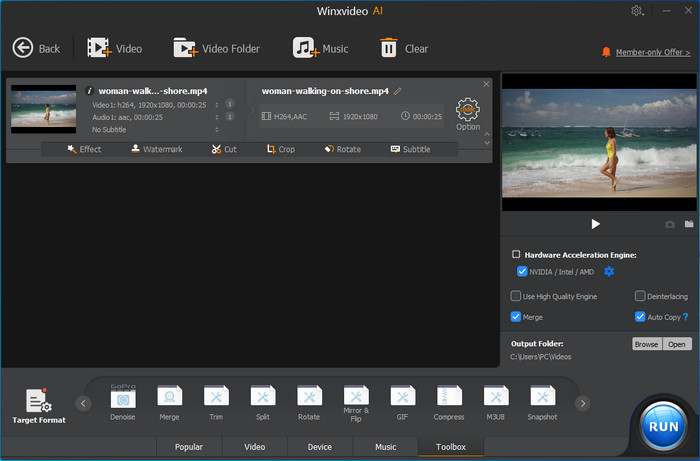Show file info via the i icon

pyautogui.click(x=89, y=91)
